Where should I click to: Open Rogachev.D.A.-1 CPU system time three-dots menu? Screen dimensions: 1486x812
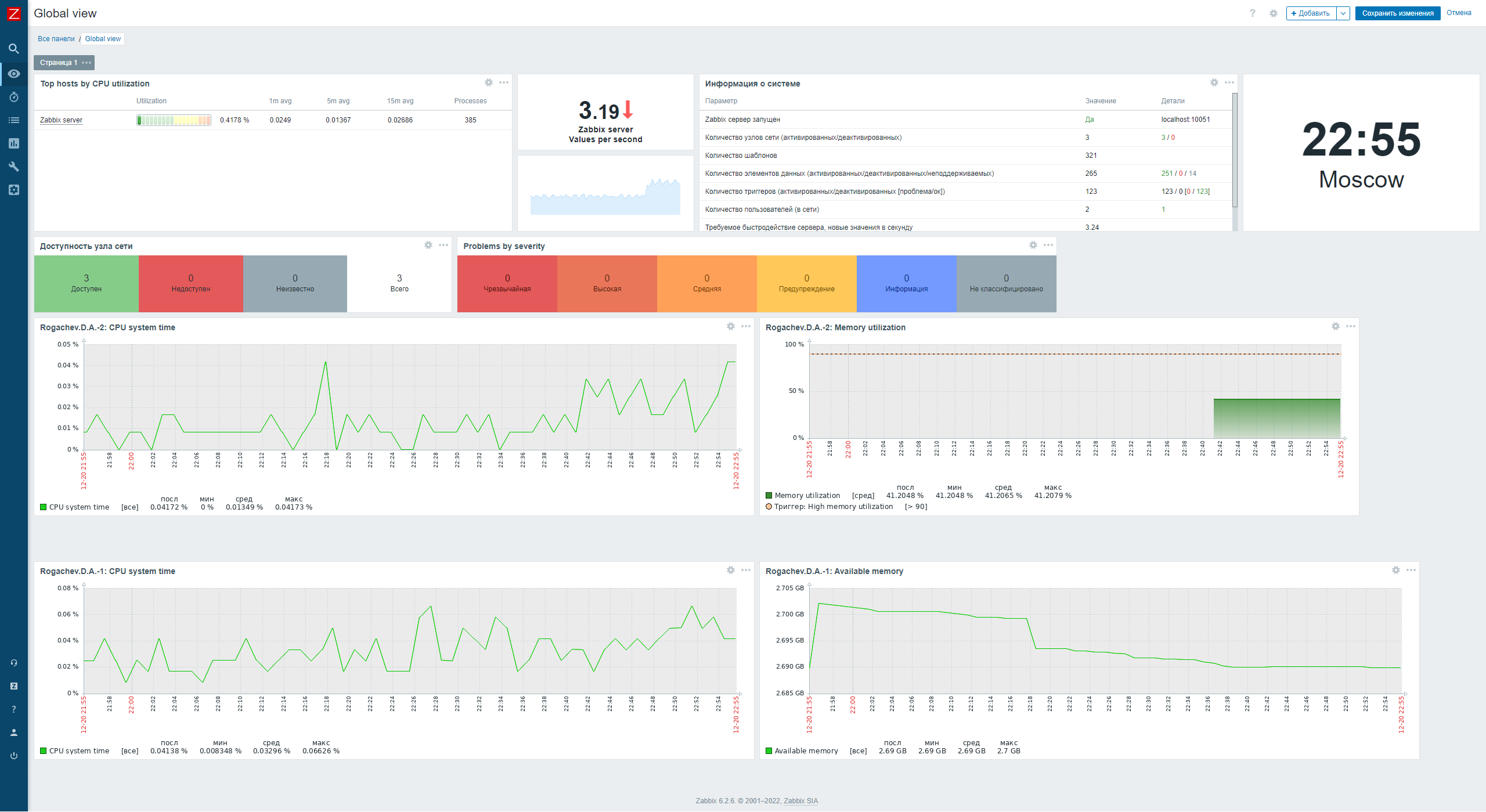[x=746, y=570]
